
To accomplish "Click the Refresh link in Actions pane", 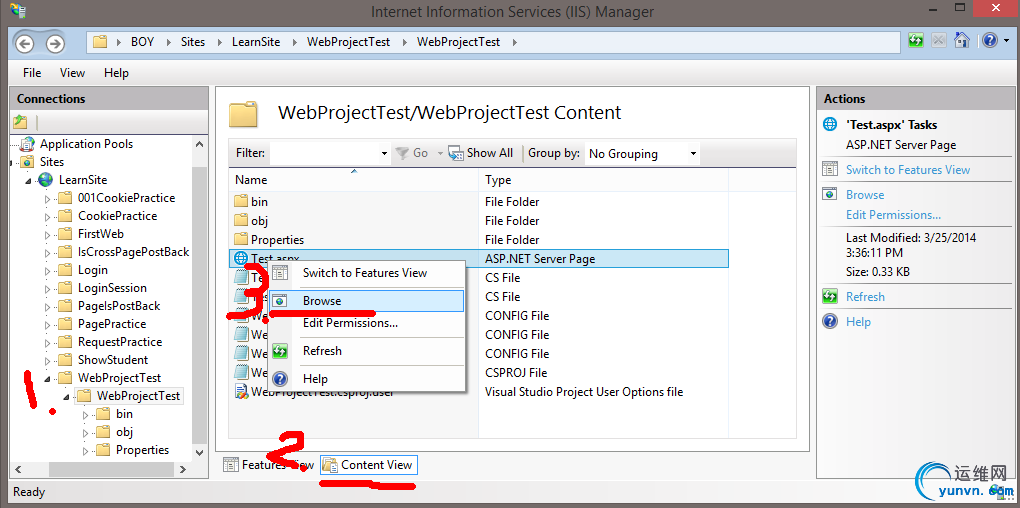I will (865, 297).
